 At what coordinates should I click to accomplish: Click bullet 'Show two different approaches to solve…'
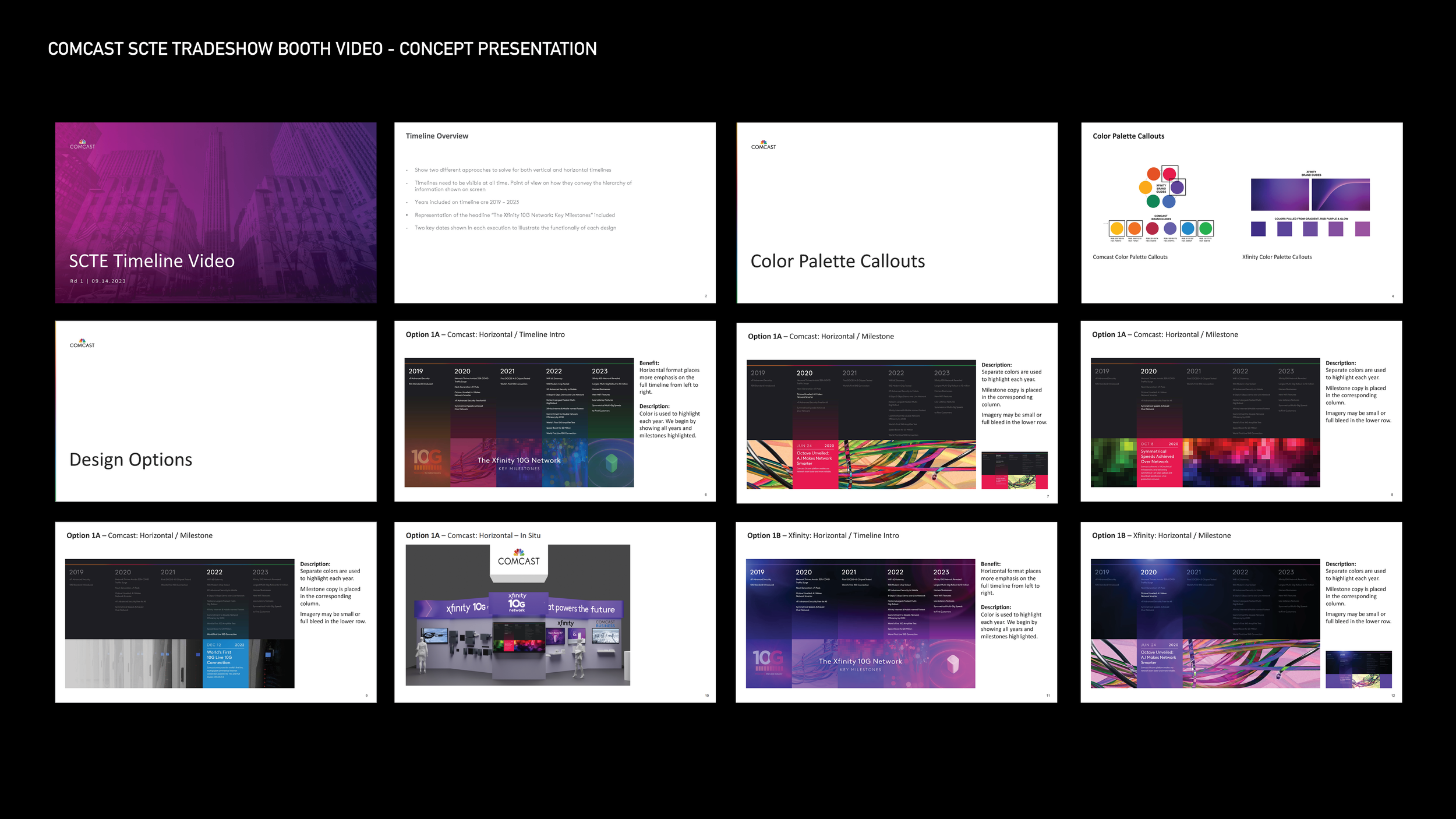click(x=513, y=170)
